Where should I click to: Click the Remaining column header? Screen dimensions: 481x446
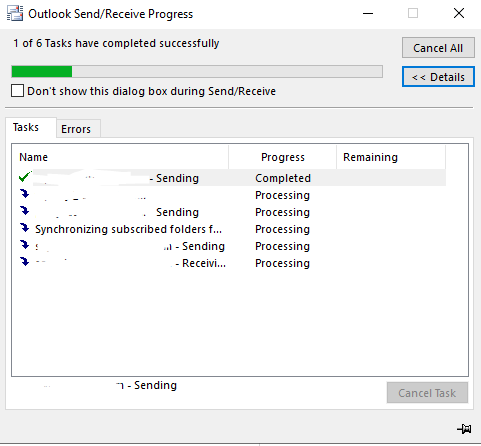391,157
